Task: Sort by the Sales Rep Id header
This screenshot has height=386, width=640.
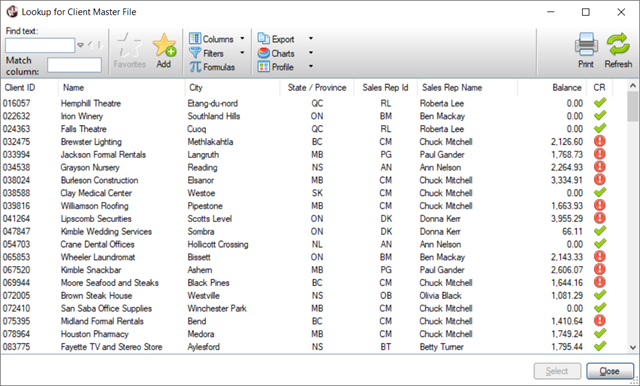Action: click(x=385, y=87)
